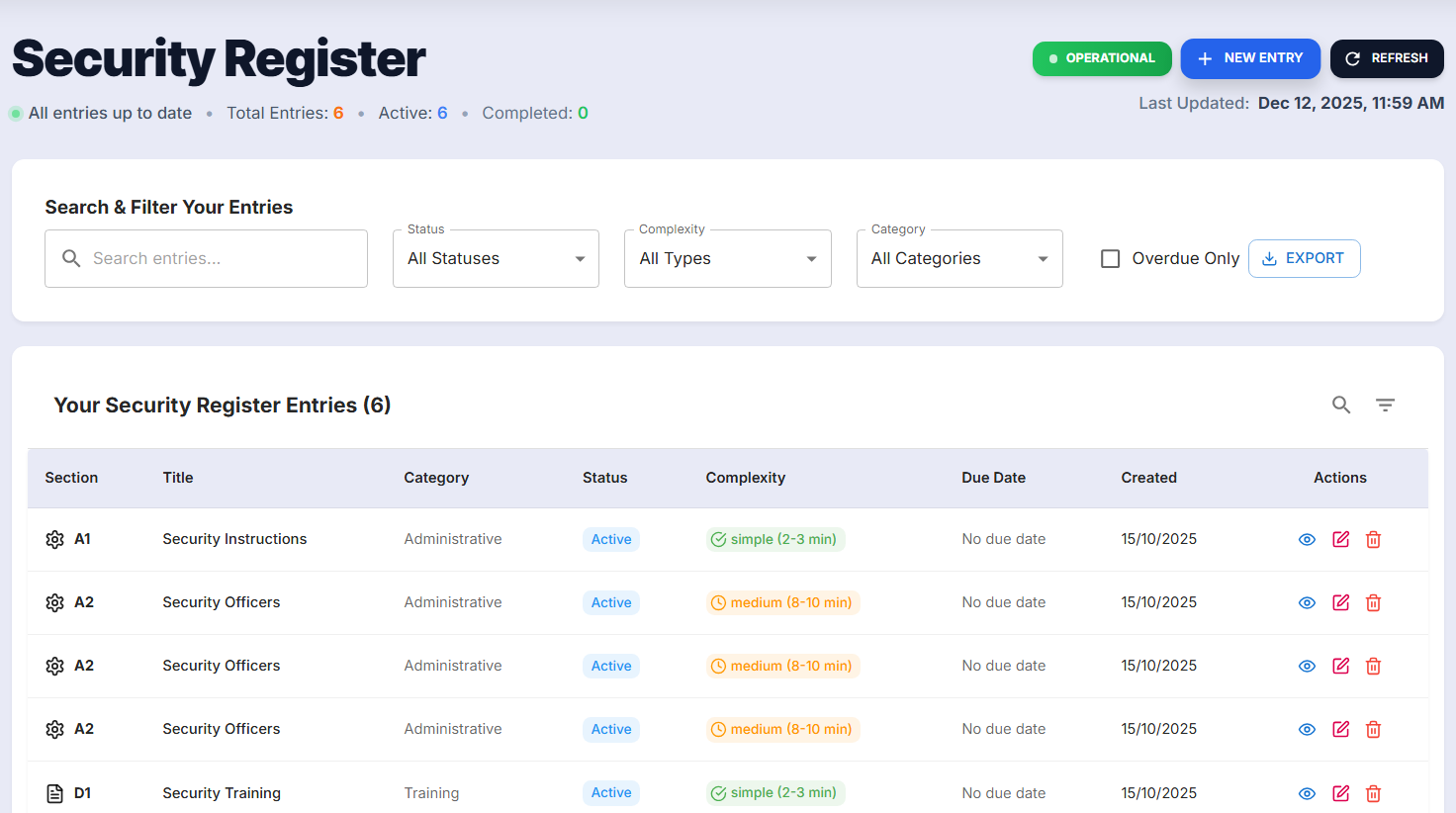1456x813 pixels.
Task: Open the filter list icon above the table
Action: (x=1385, y=405)
